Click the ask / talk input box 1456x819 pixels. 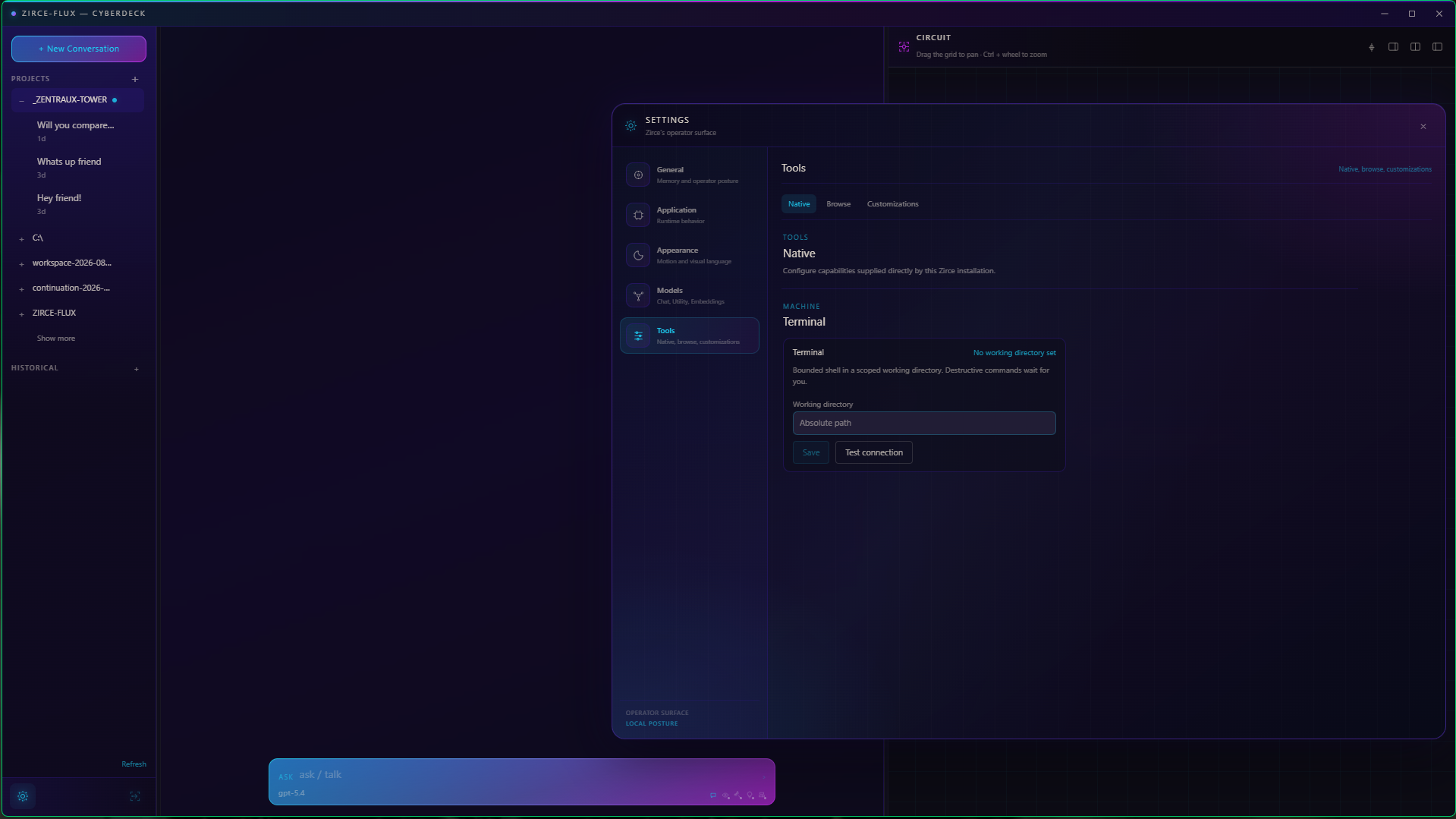pos(522,775)
